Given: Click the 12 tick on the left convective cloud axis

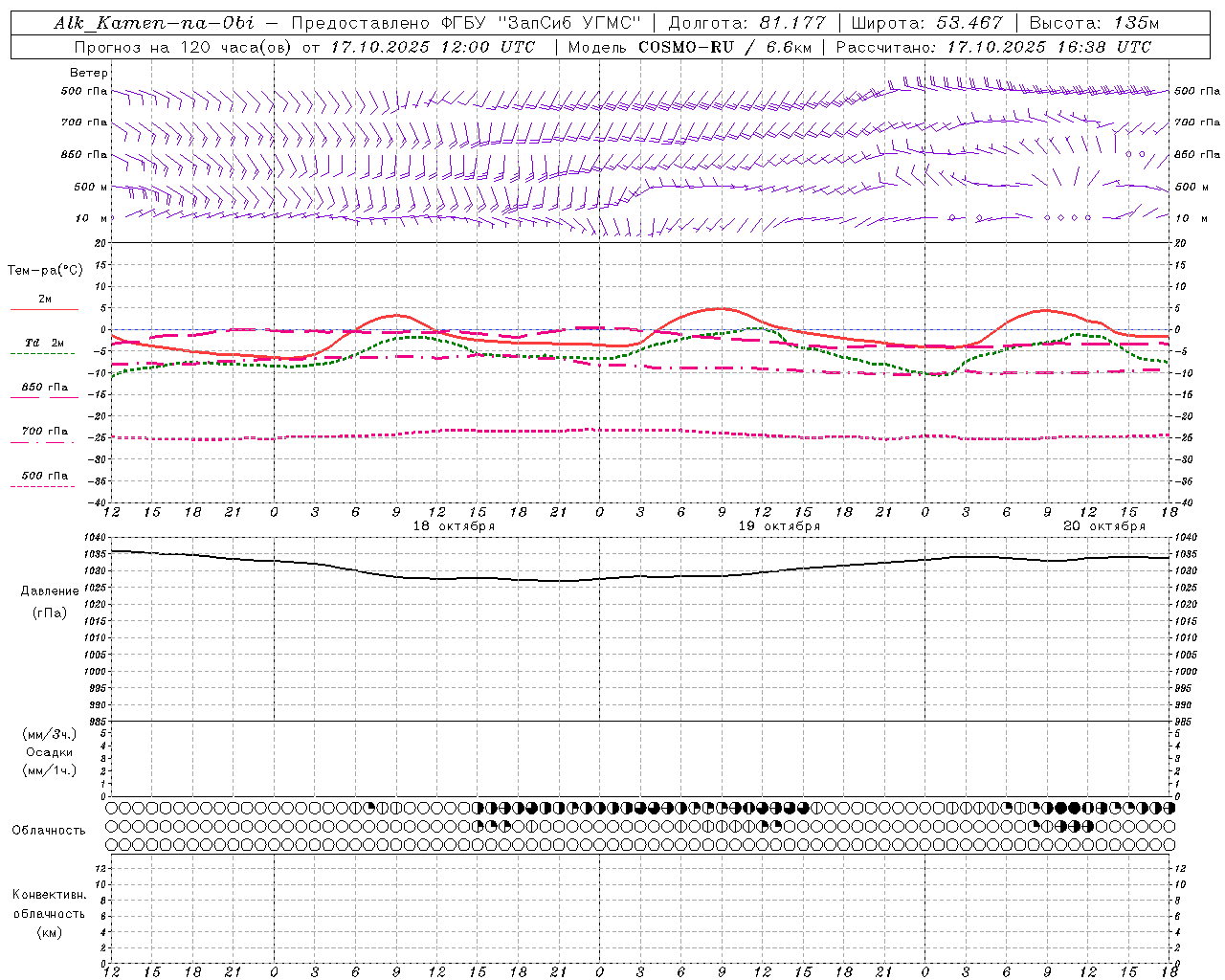Looking at the screenshot, I should [103, 868].
